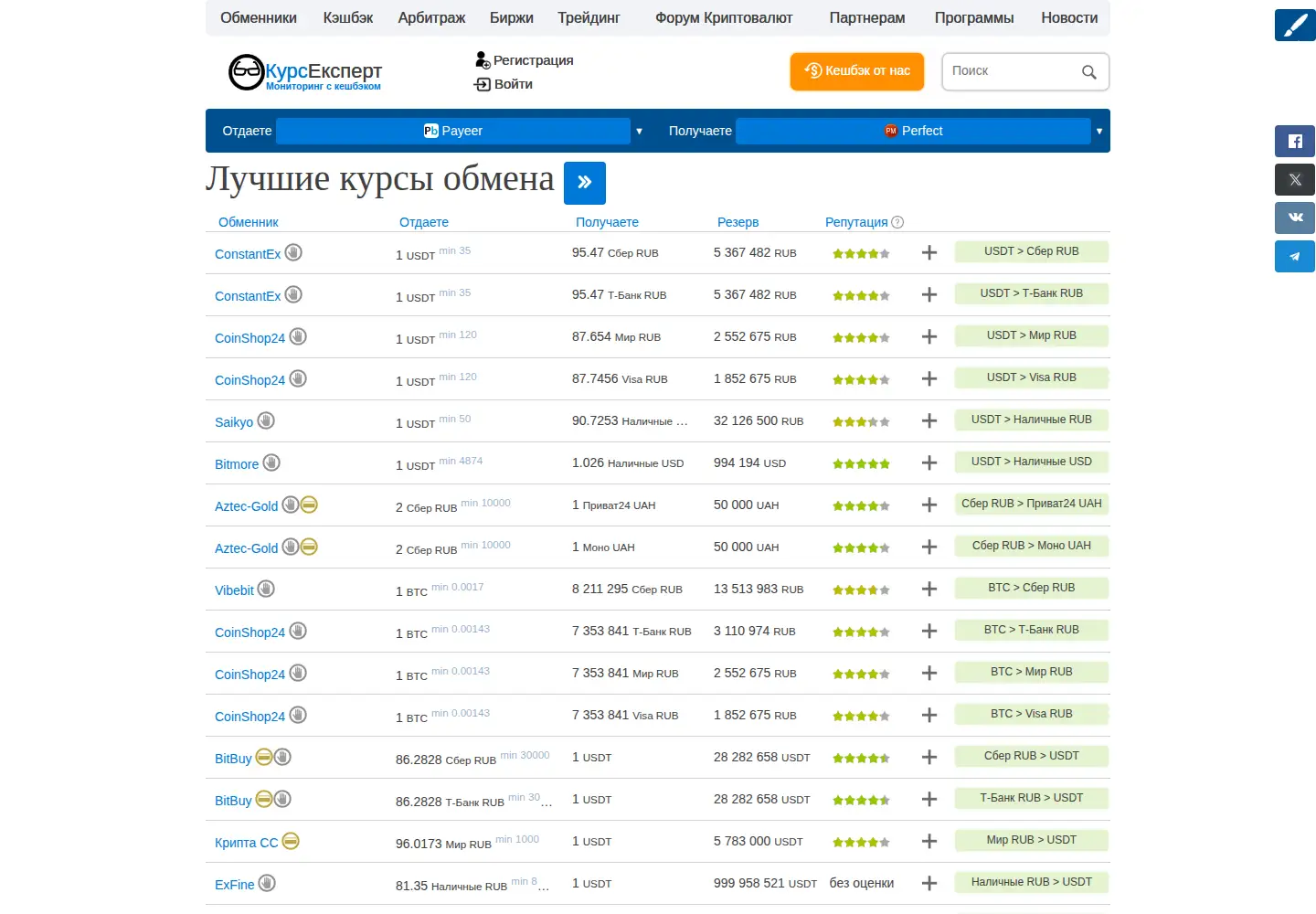Screen dimensions: 1316x914
Task: Click the gold coin icon next to Крипта СС
Action: click(x=291, y=841)
